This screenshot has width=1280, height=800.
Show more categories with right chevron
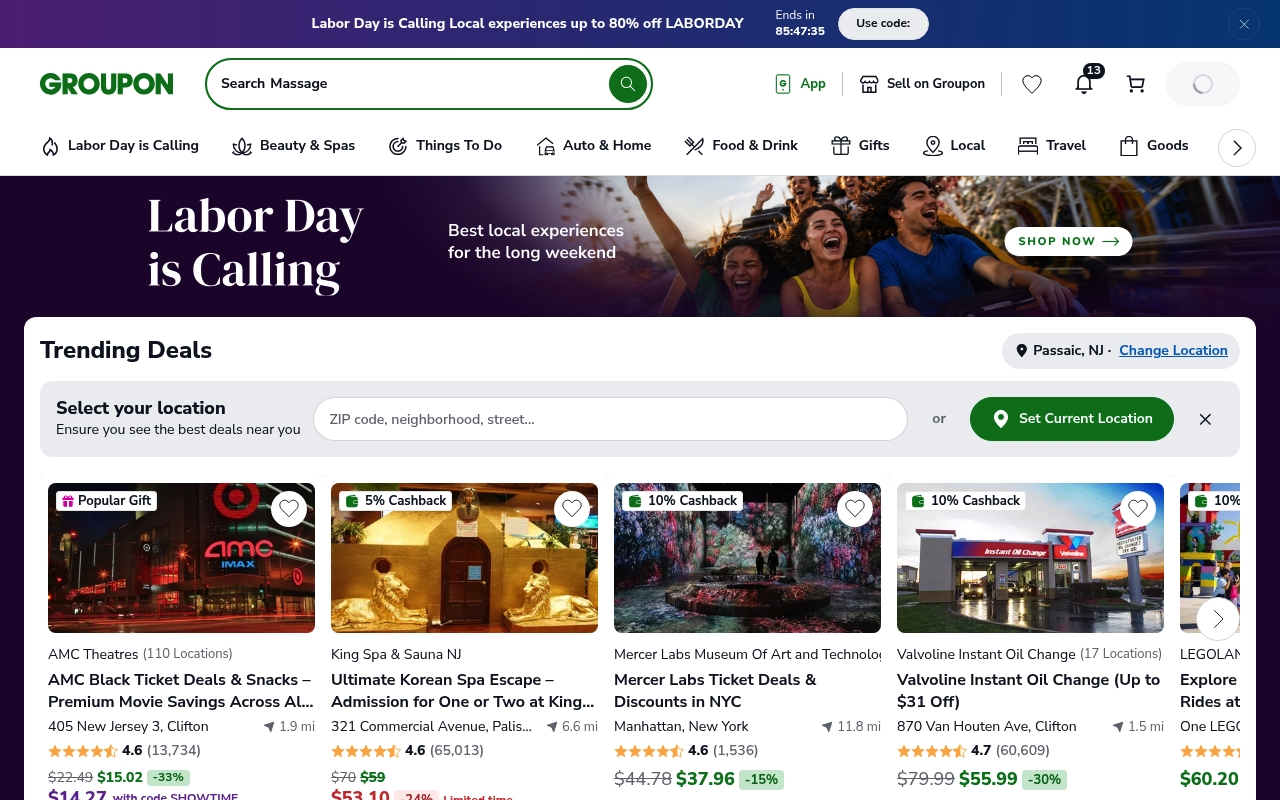[1237, 148]
